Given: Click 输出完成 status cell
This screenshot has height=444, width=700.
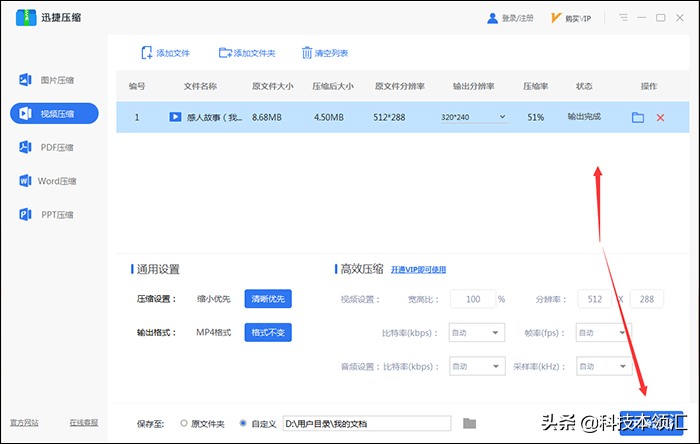Looking at the screenshot, I should point(584,116).
